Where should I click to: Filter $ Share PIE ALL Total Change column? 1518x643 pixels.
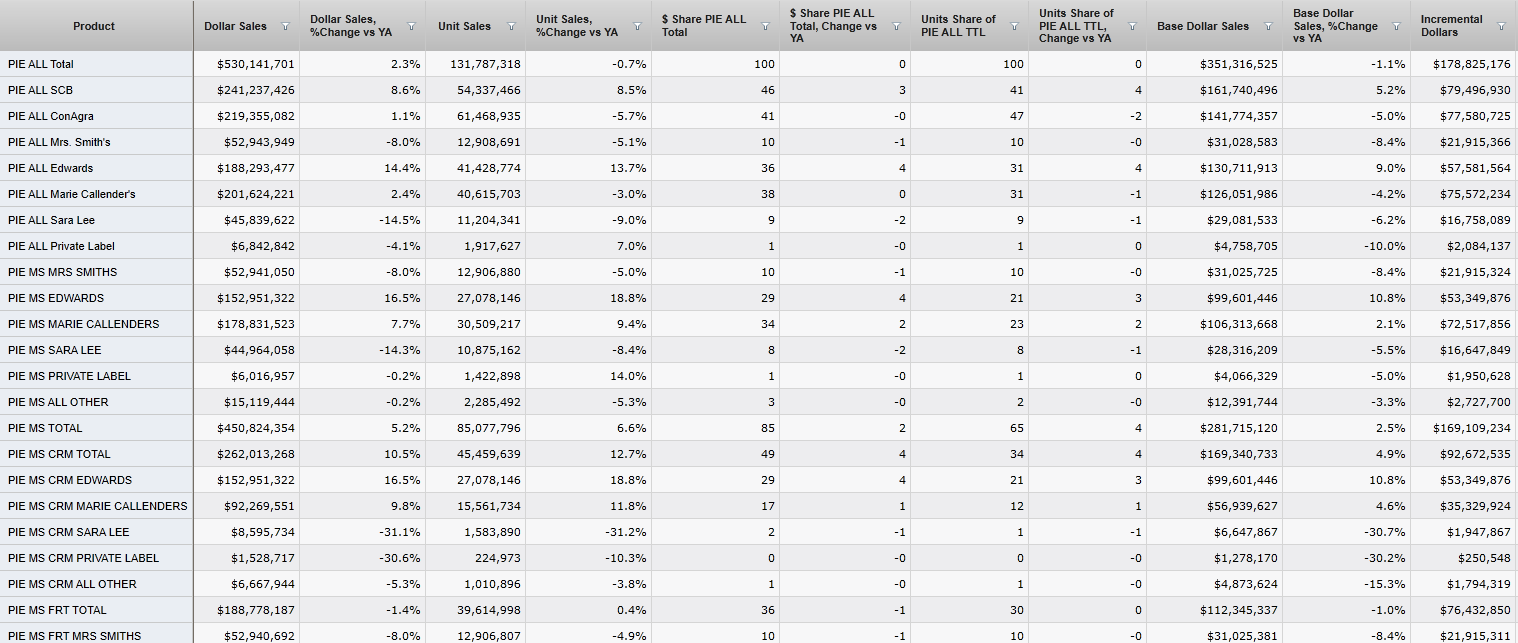[x=896, y=27]
